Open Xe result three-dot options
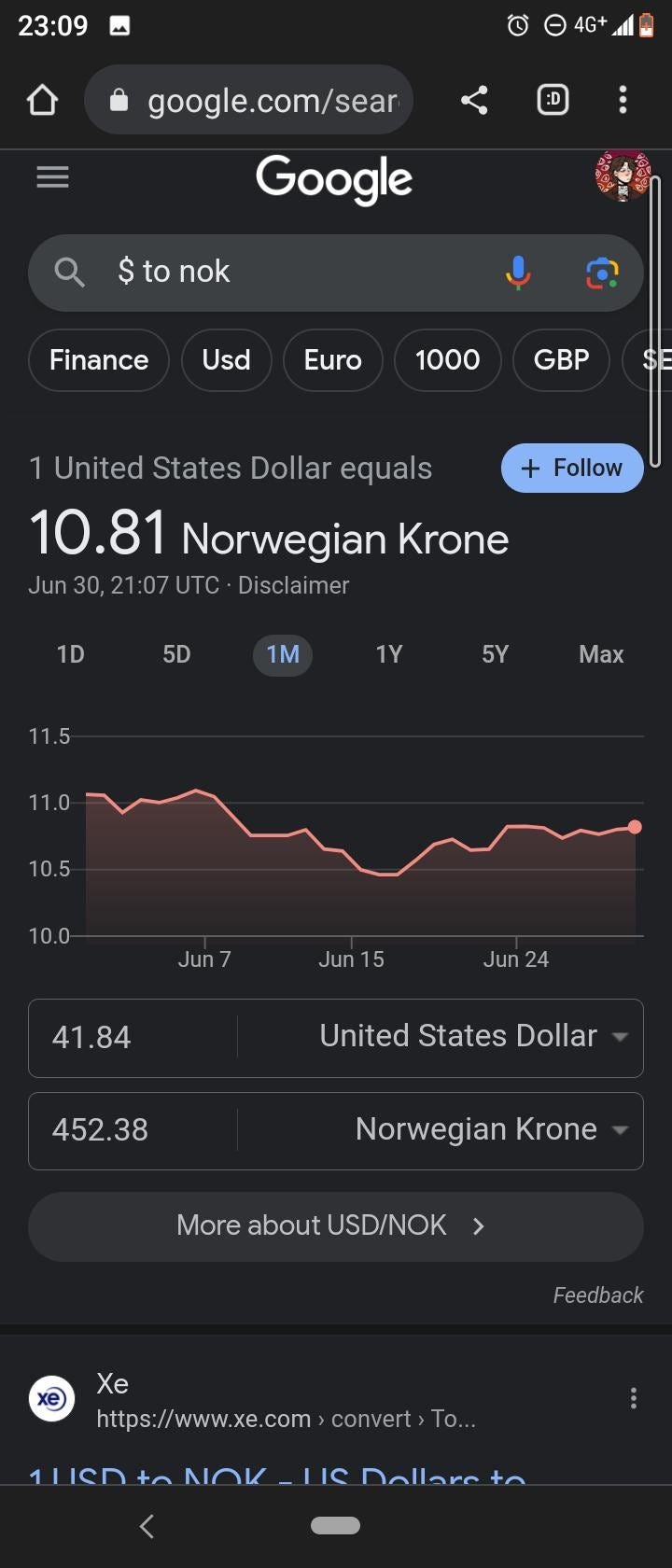 tap(634, 1397)
